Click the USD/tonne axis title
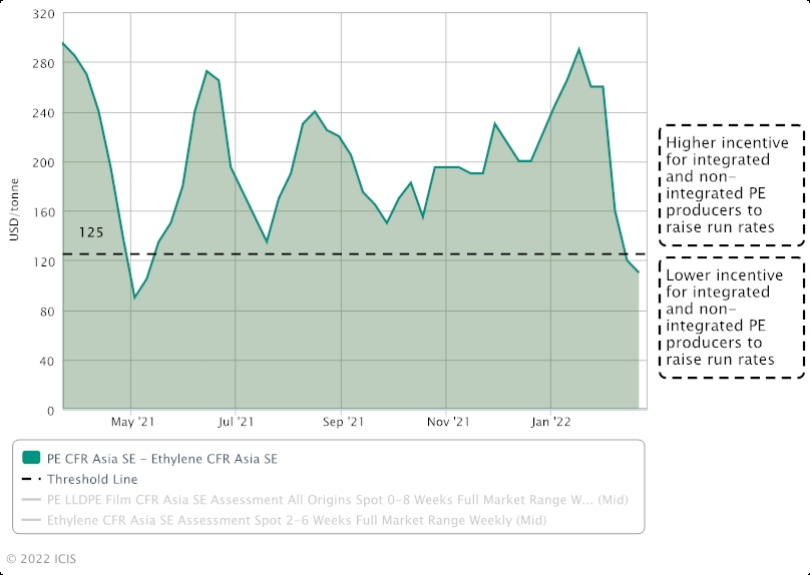The width and height of the screenshot is (810, 575). click(x=14, y=210)
